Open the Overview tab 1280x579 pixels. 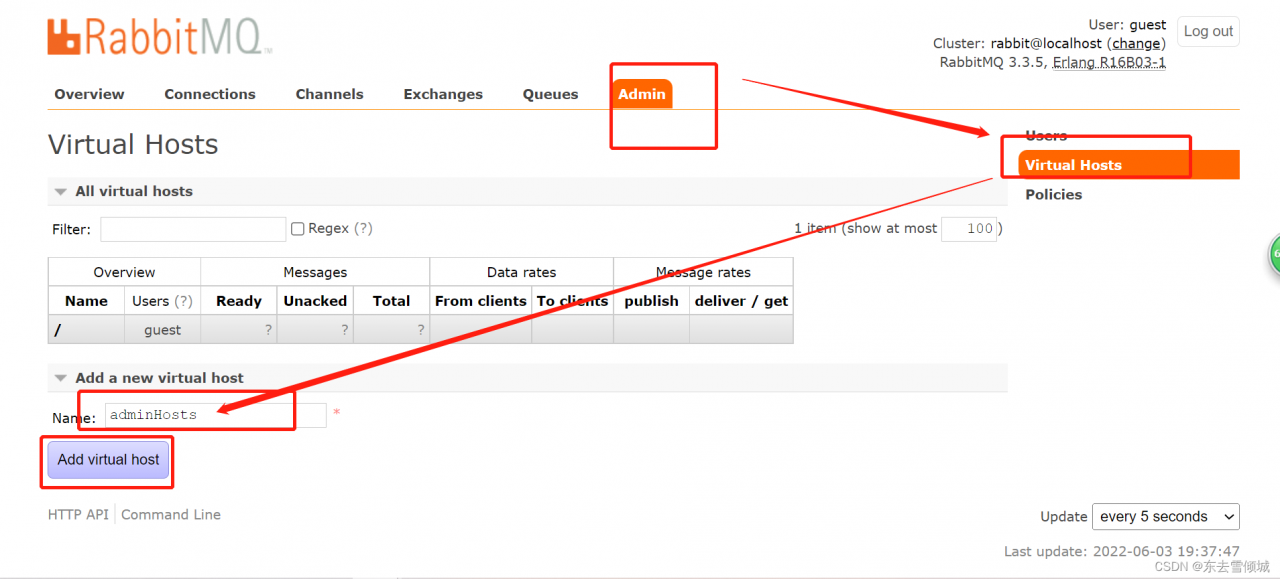90,94
